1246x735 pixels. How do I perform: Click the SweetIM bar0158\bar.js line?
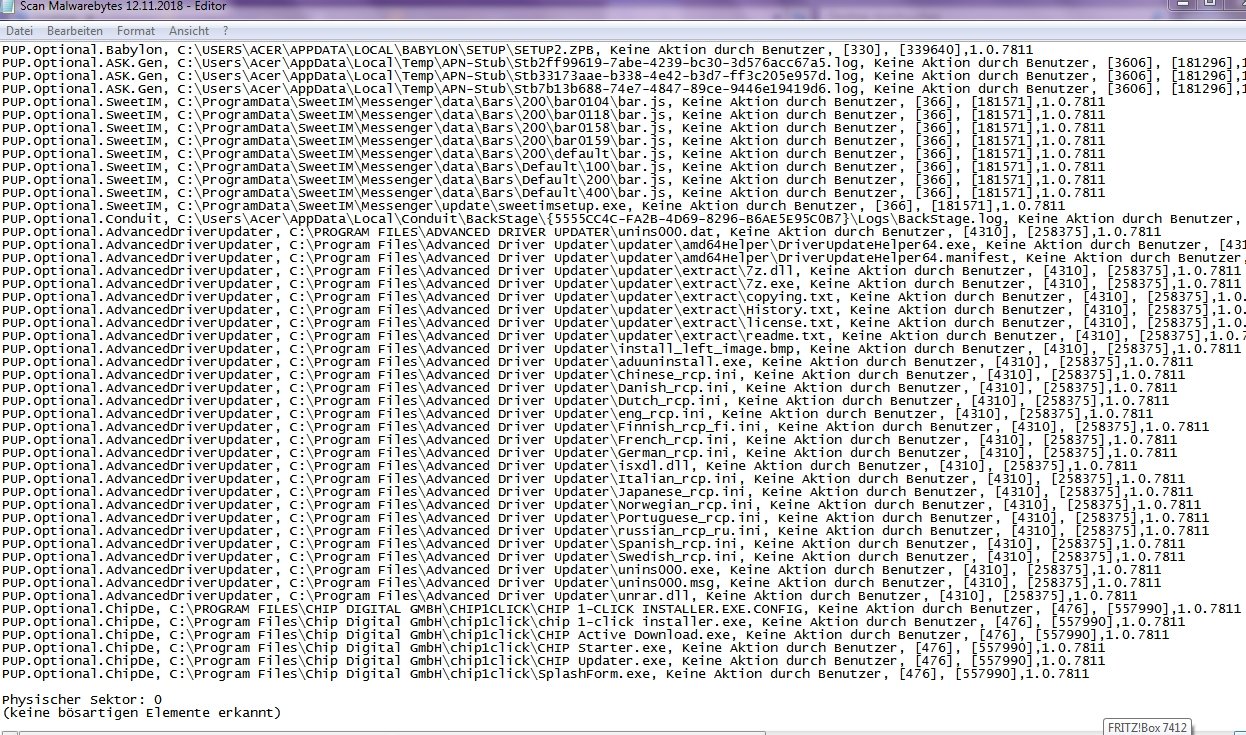(553, 127)
